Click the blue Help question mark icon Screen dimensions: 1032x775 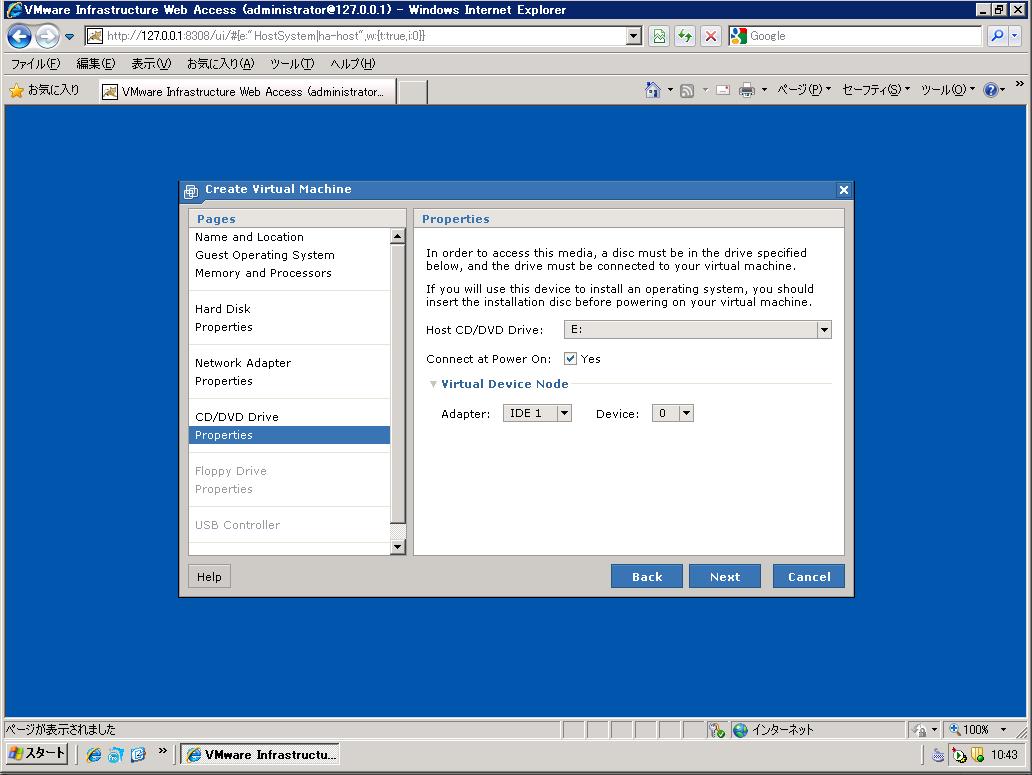coord(991,90)
